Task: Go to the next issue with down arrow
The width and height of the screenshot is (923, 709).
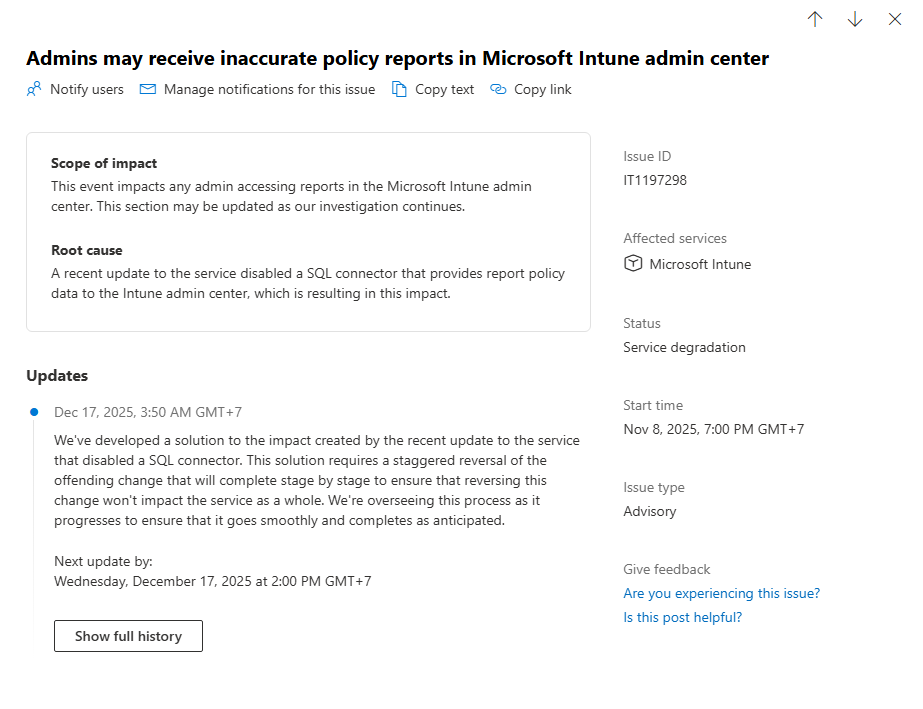Action: click(854, 20)
